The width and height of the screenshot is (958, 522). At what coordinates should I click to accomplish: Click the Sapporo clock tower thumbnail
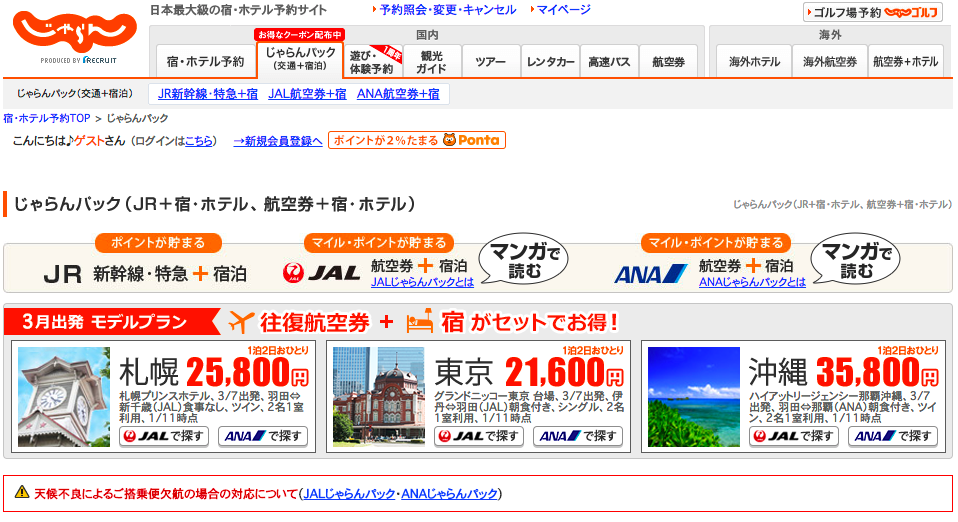(x=64, y=397)
